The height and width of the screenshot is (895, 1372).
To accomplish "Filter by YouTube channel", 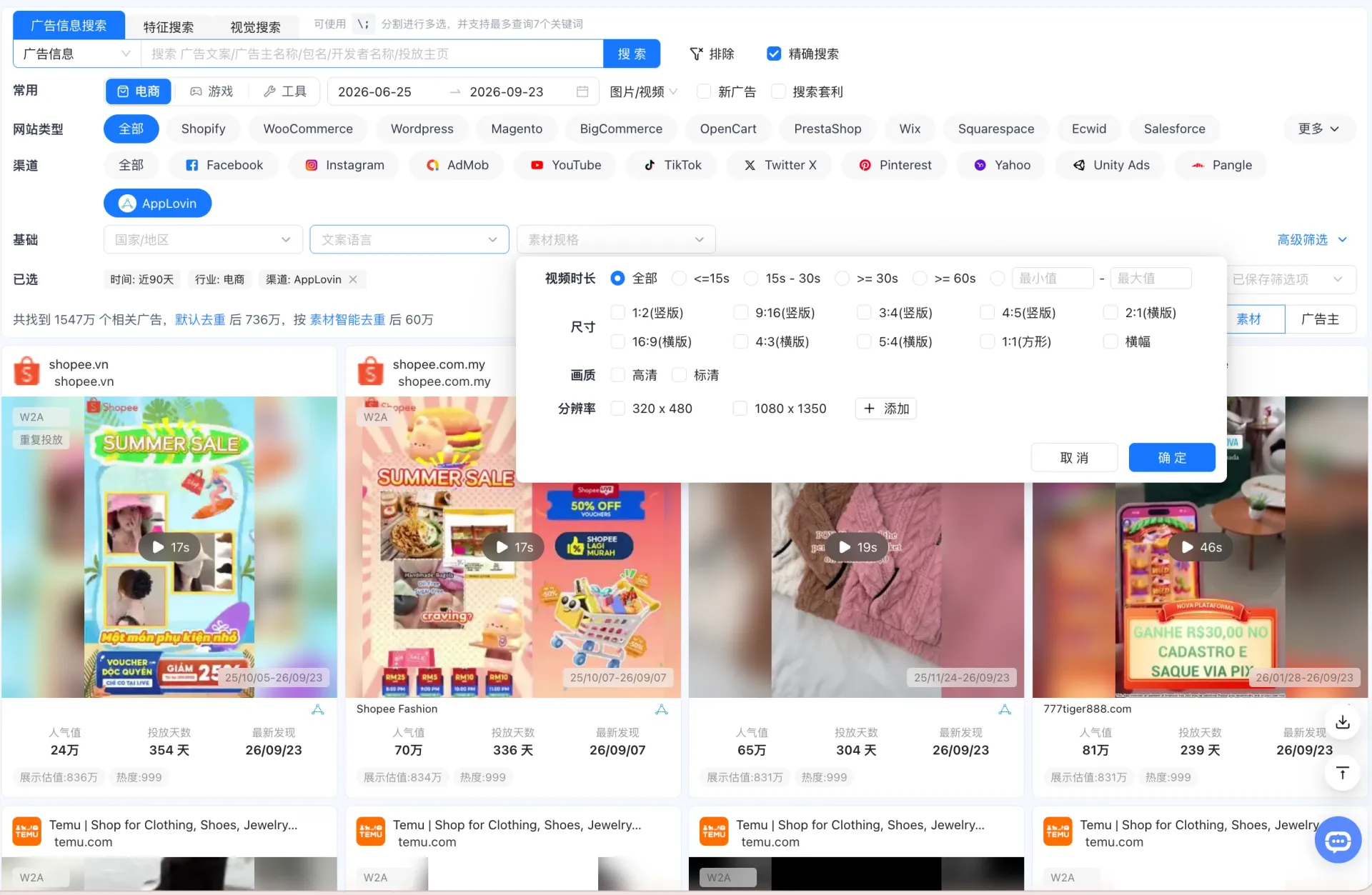I will [x=566, y=165].
